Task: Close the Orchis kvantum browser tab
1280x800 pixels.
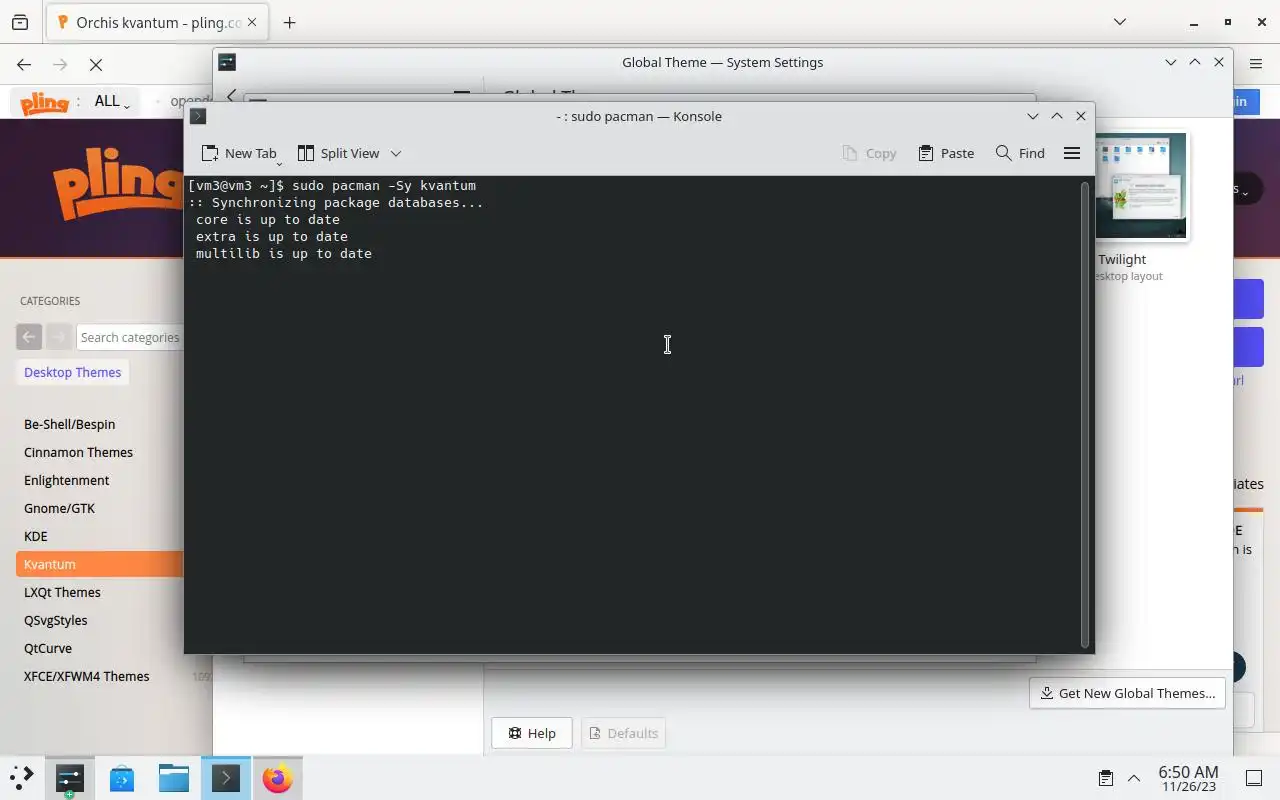Action: [x=251, y=22]
